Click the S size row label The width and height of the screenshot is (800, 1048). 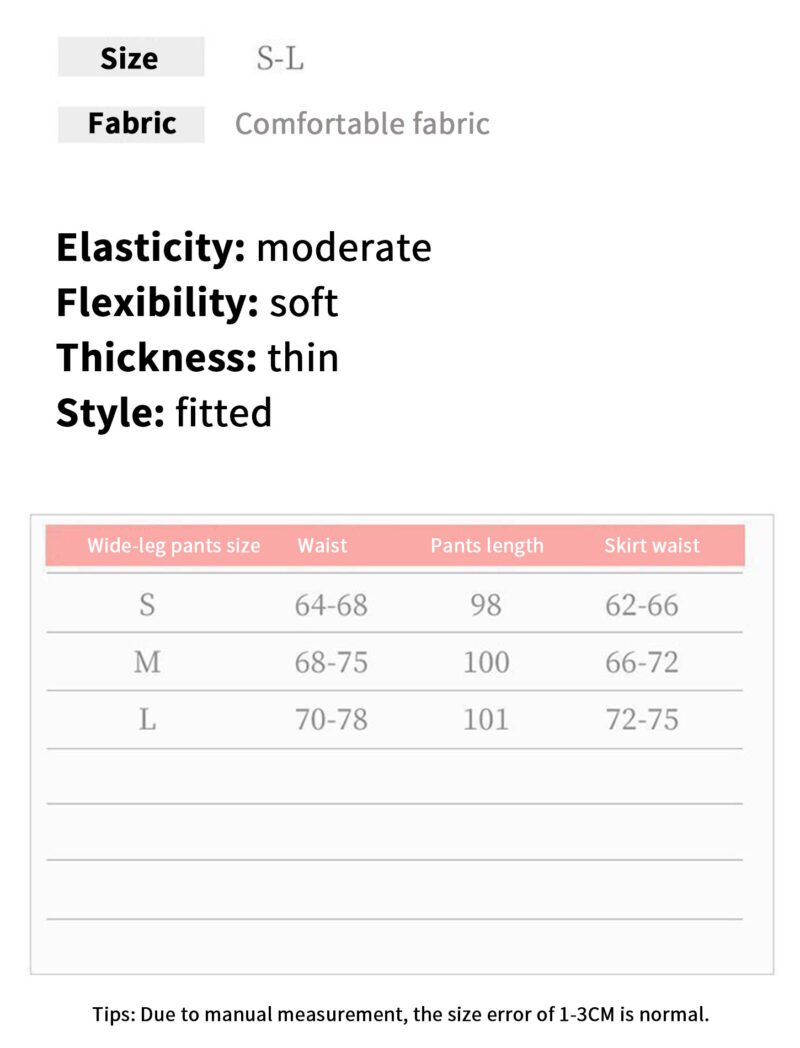tap(147, 605)
